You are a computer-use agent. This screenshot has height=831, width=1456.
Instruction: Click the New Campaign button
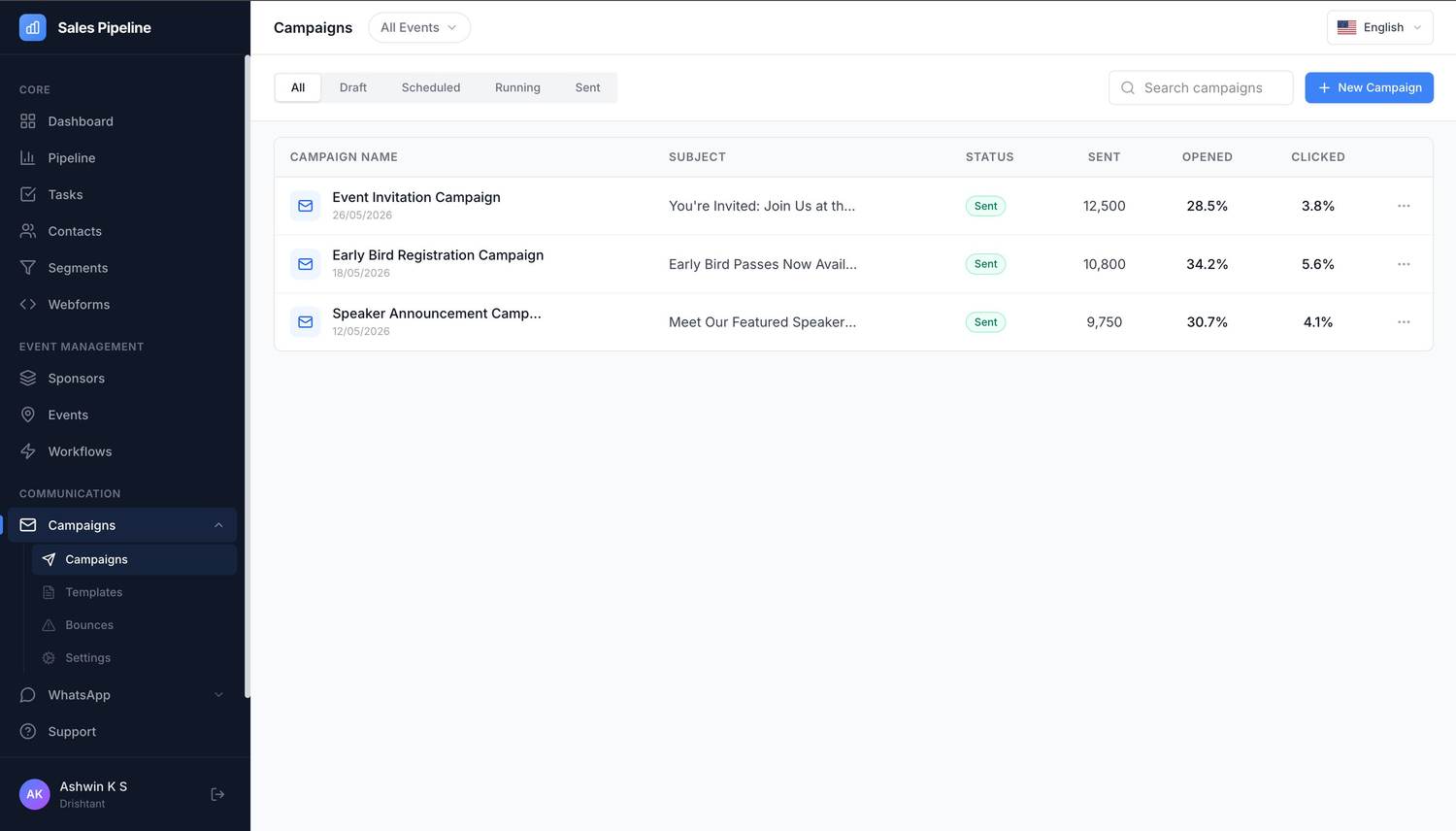pos(1369,87)
